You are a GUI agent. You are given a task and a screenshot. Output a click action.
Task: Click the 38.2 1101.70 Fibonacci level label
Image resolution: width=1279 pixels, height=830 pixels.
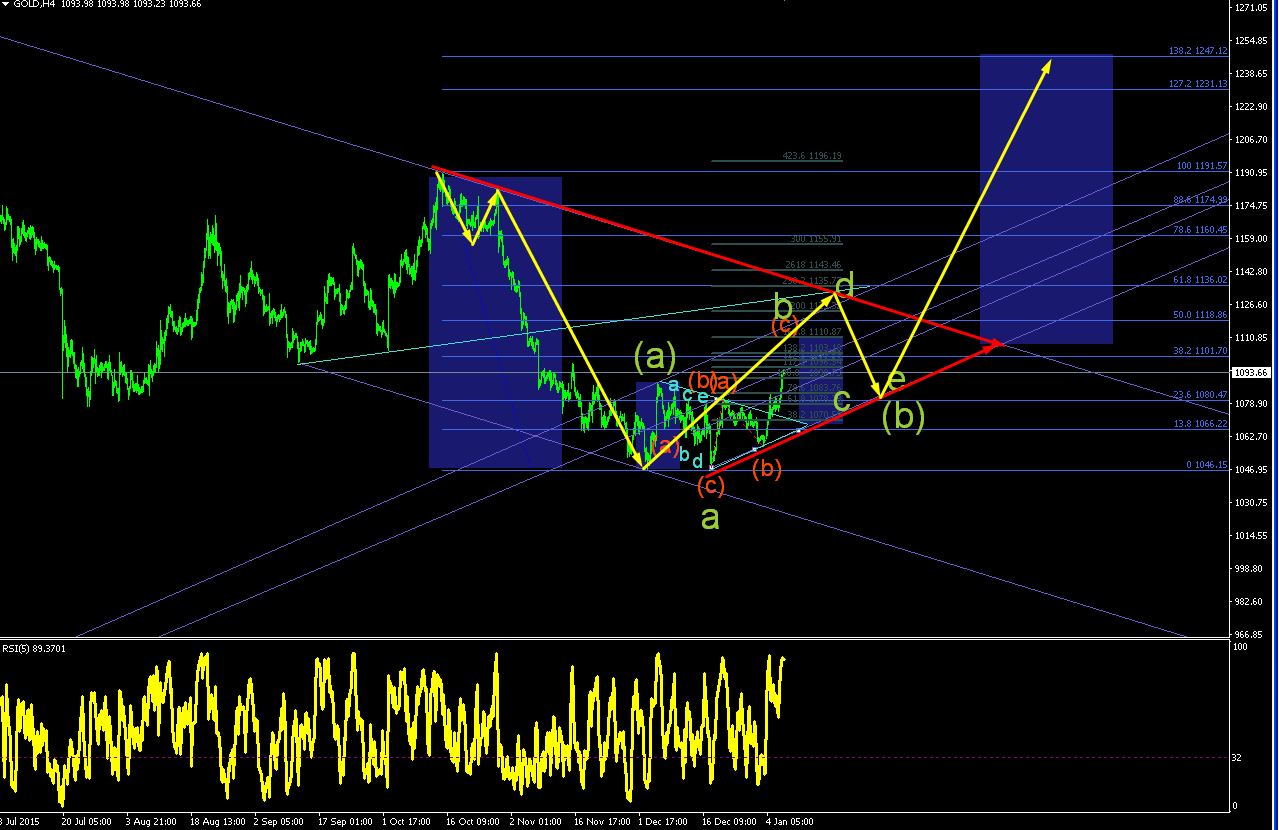(1200, 351)
